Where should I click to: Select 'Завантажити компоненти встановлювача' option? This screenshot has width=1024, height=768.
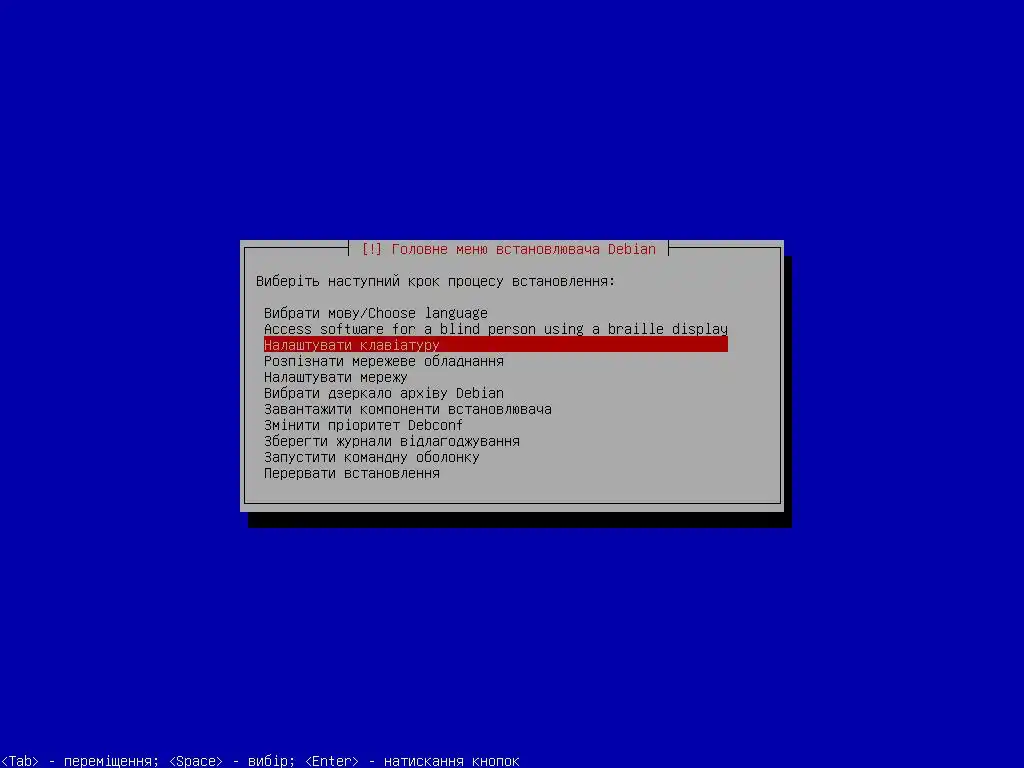coord(496,409)
